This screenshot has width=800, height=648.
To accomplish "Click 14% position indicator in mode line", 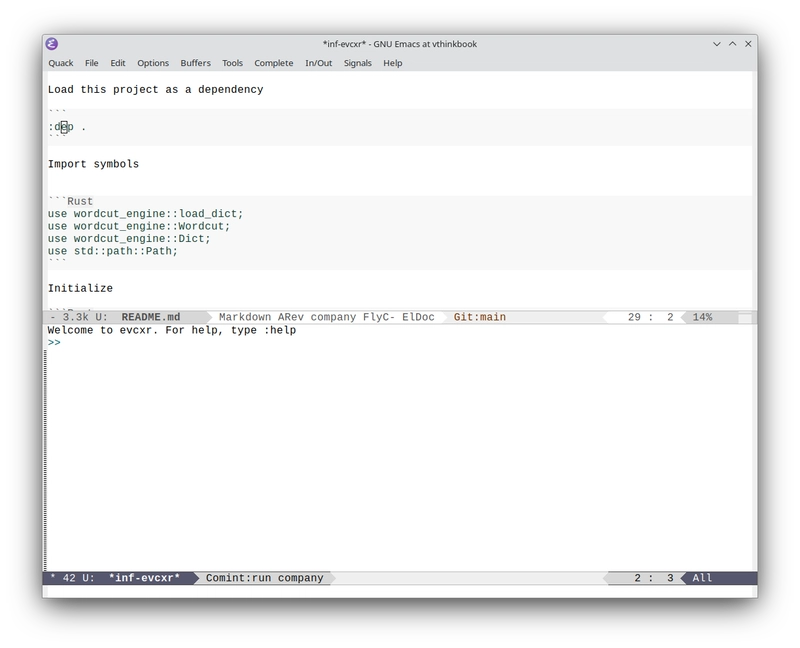I will 702,317.
